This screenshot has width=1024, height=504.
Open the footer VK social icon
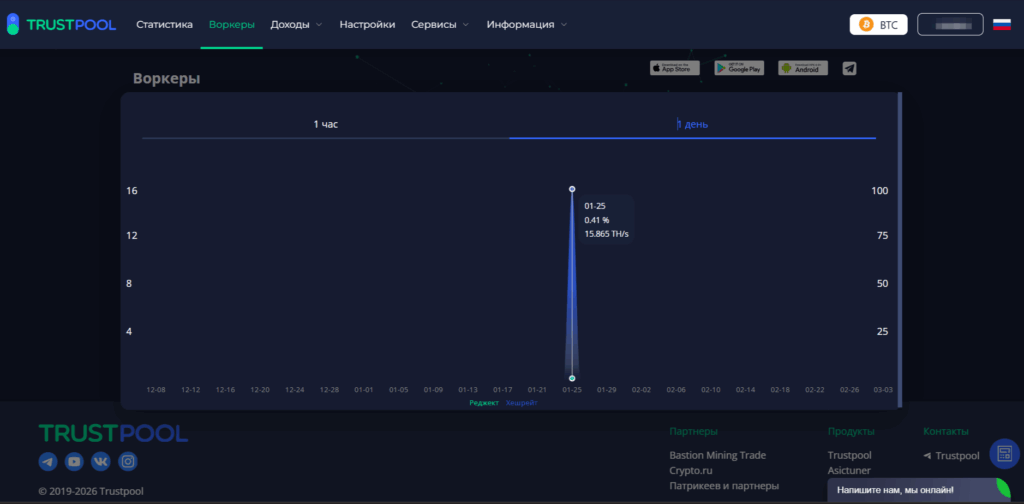coord(101,461)
